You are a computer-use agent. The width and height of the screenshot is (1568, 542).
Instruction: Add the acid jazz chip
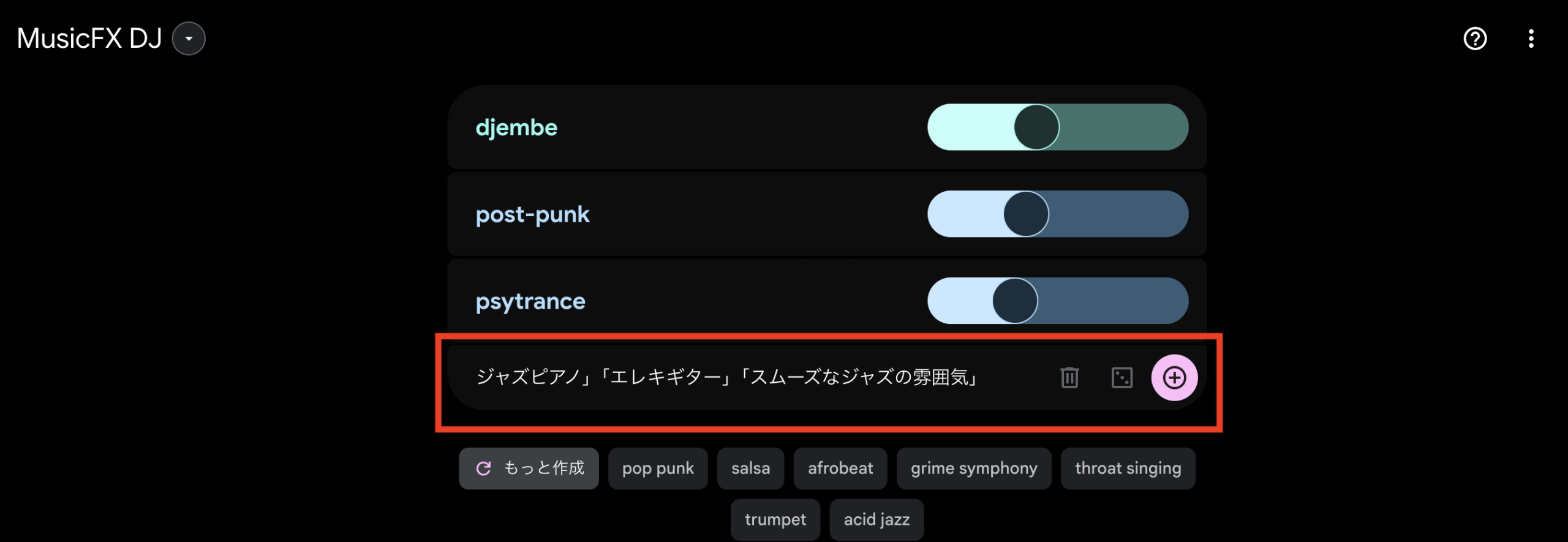click(x=876, y=519)
